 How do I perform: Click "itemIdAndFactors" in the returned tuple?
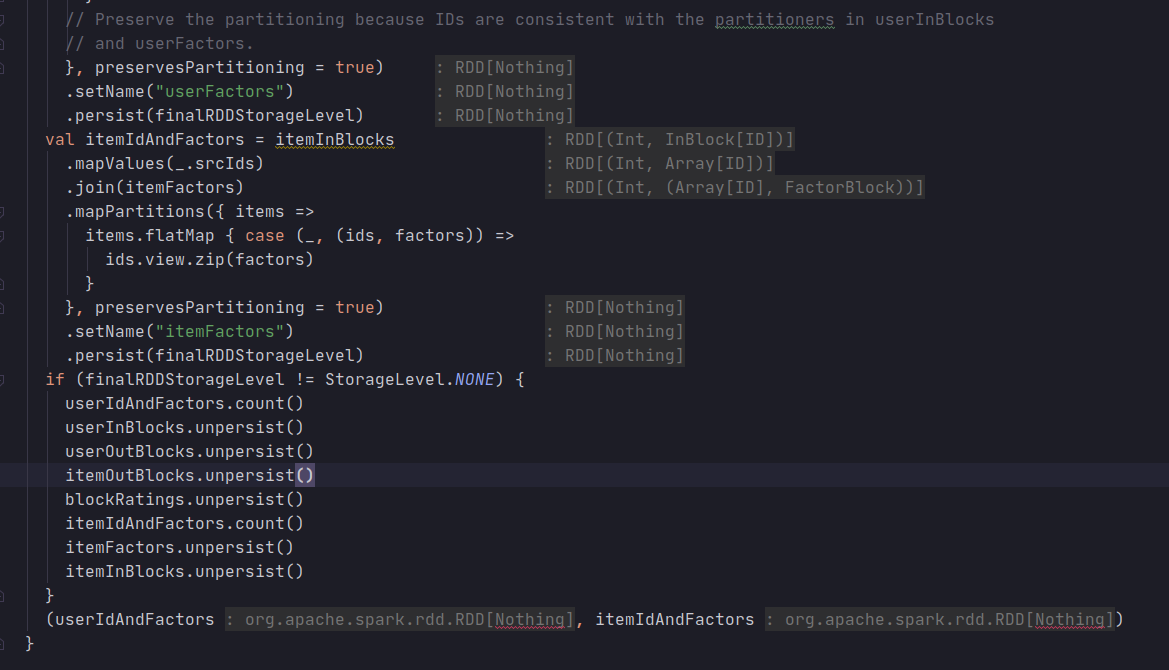pos(675,619)
